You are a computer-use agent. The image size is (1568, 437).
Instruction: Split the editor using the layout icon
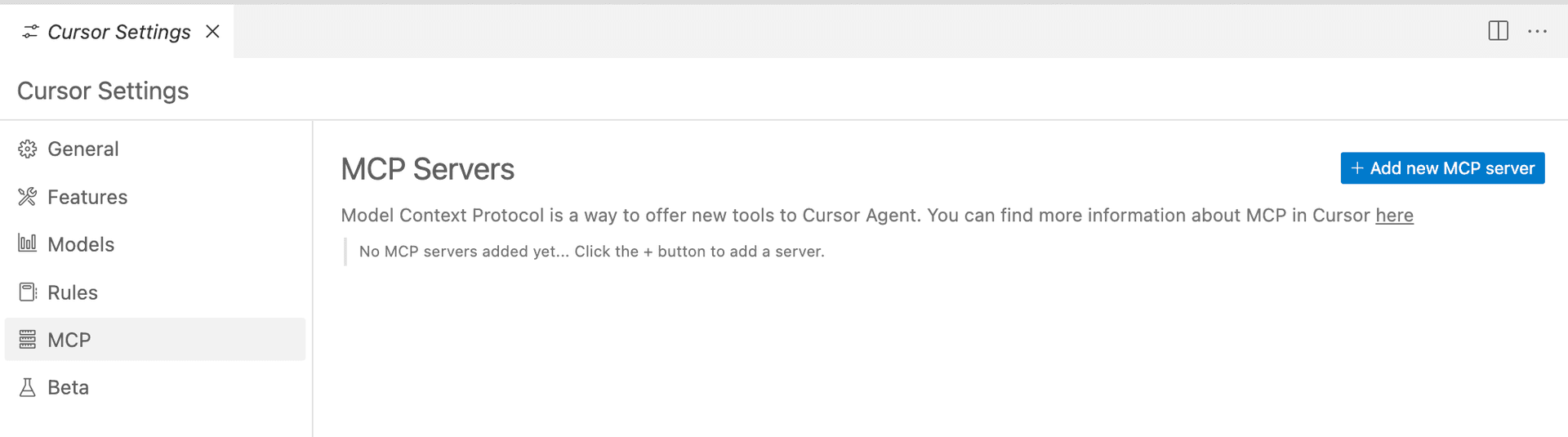(x=1498, y=31)
